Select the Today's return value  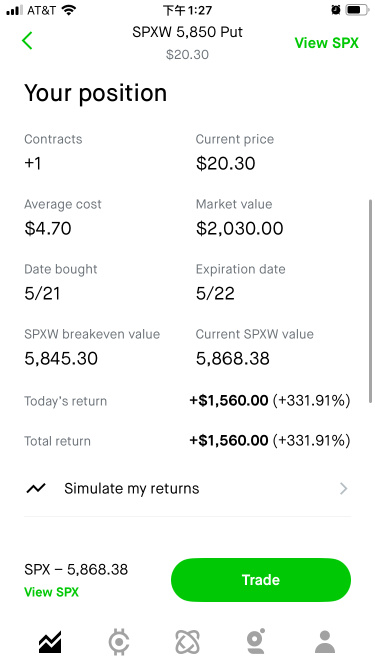tap(270, 400)
